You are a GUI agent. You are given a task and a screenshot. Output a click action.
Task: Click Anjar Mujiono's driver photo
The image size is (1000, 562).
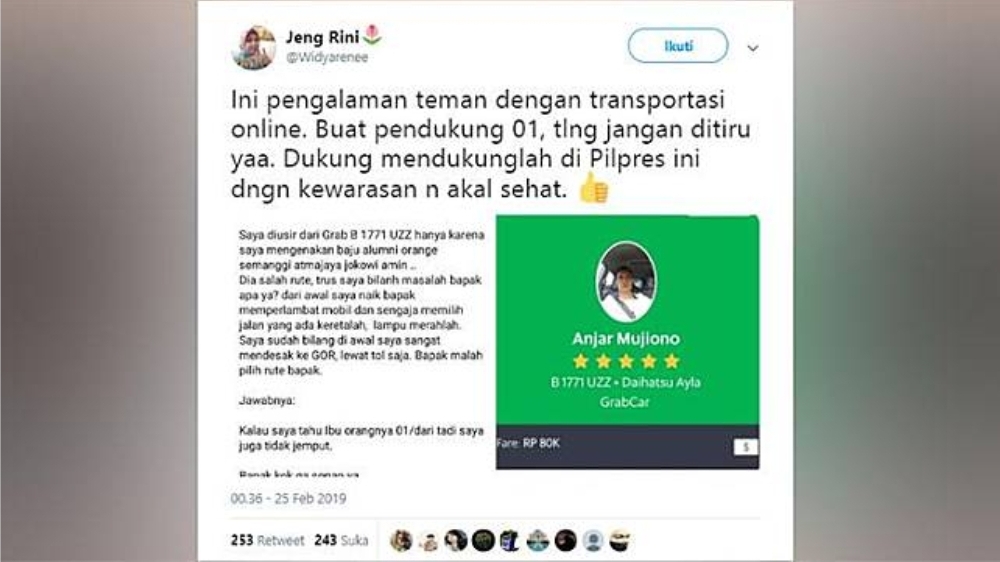[x=626, y=281]
